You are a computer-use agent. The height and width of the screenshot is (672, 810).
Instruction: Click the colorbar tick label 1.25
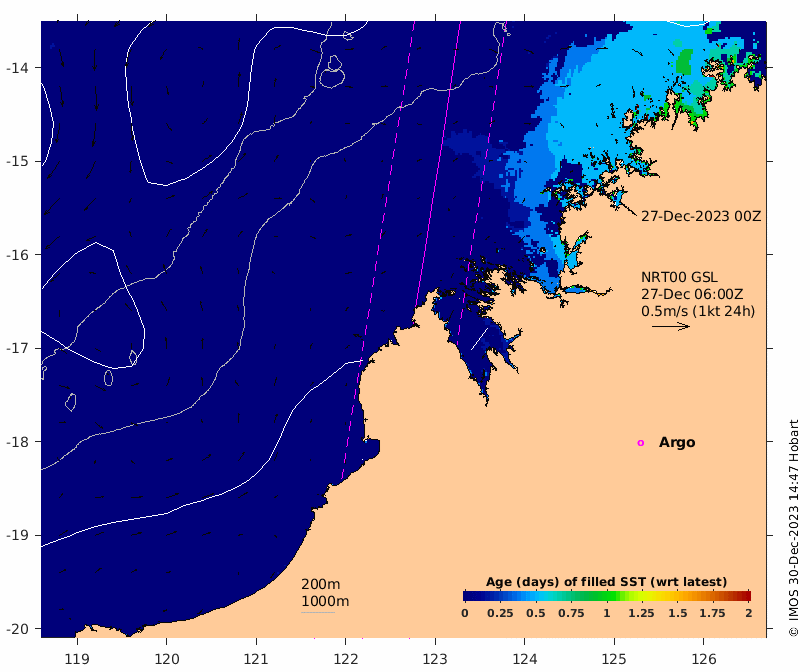point(641,613)
